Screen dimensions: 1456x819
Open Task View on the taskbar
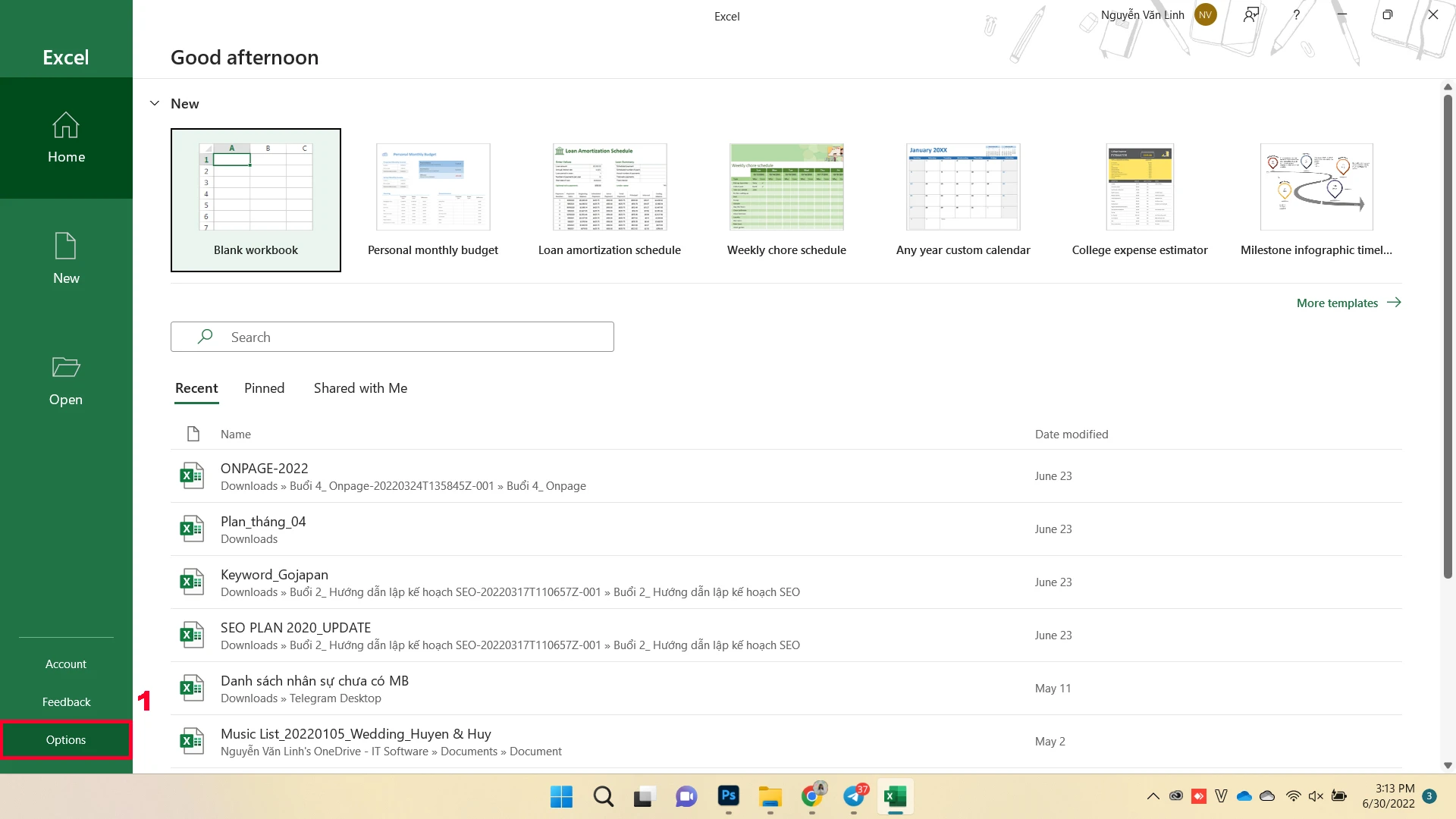[x=645, y=796]
